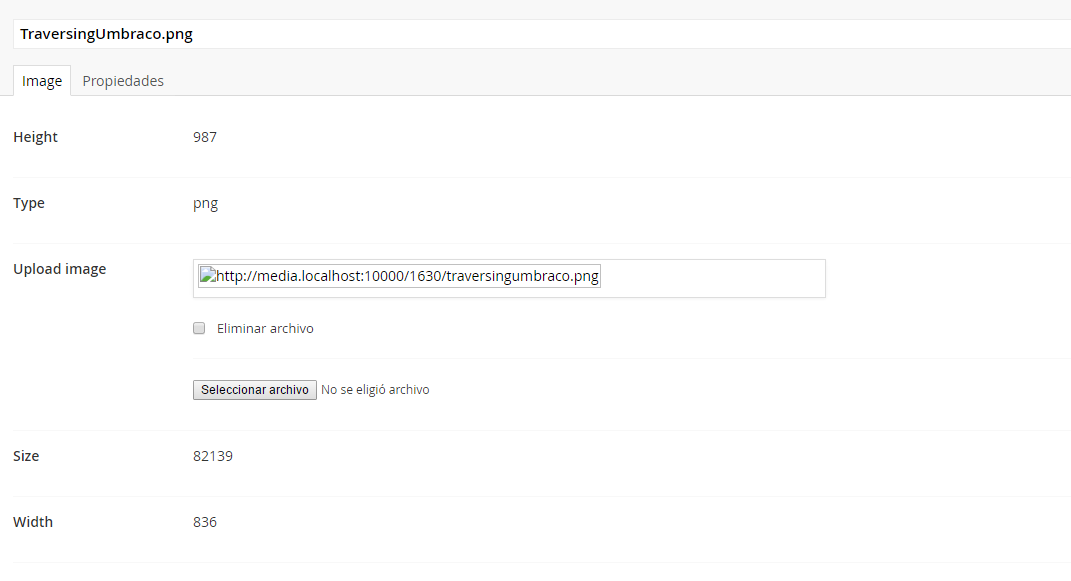Viewport: 1071px width, 581px height.
Task: Click the Width property label
Action: click(33, 522)
